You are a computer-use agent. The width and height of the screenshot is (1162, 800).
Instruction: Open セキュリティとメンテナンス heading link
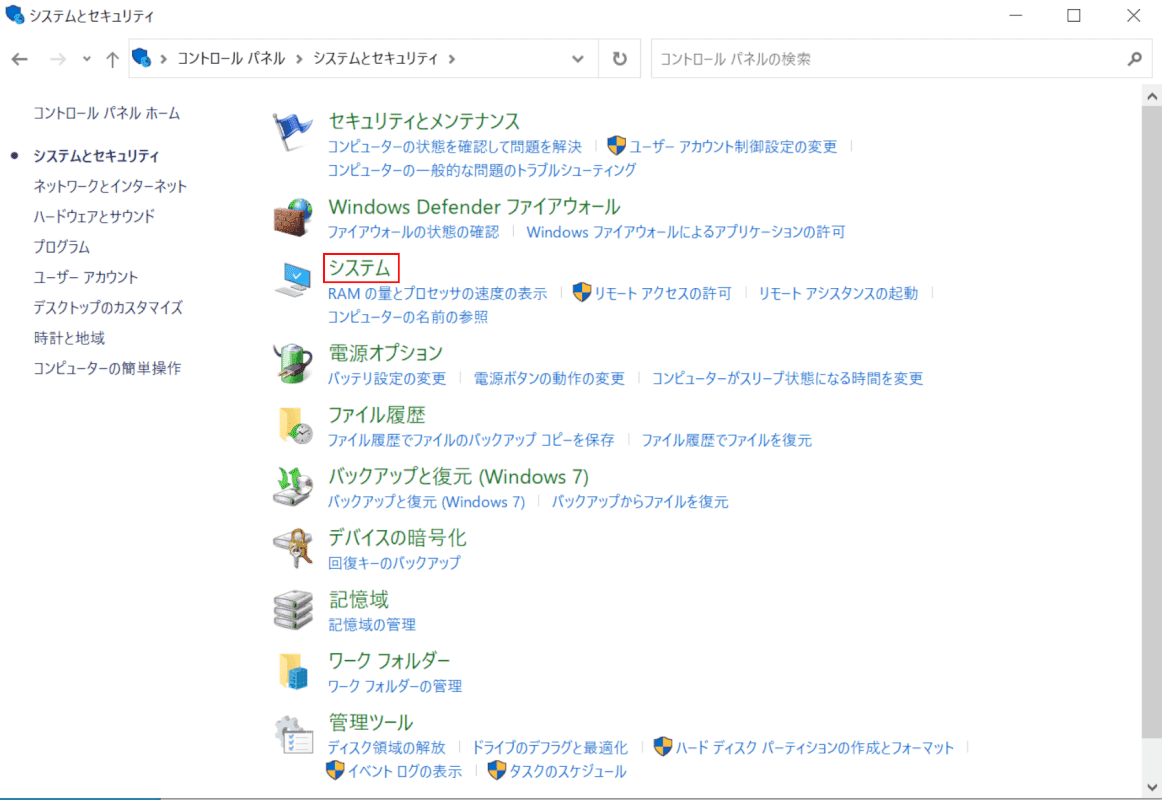point(424,121)
